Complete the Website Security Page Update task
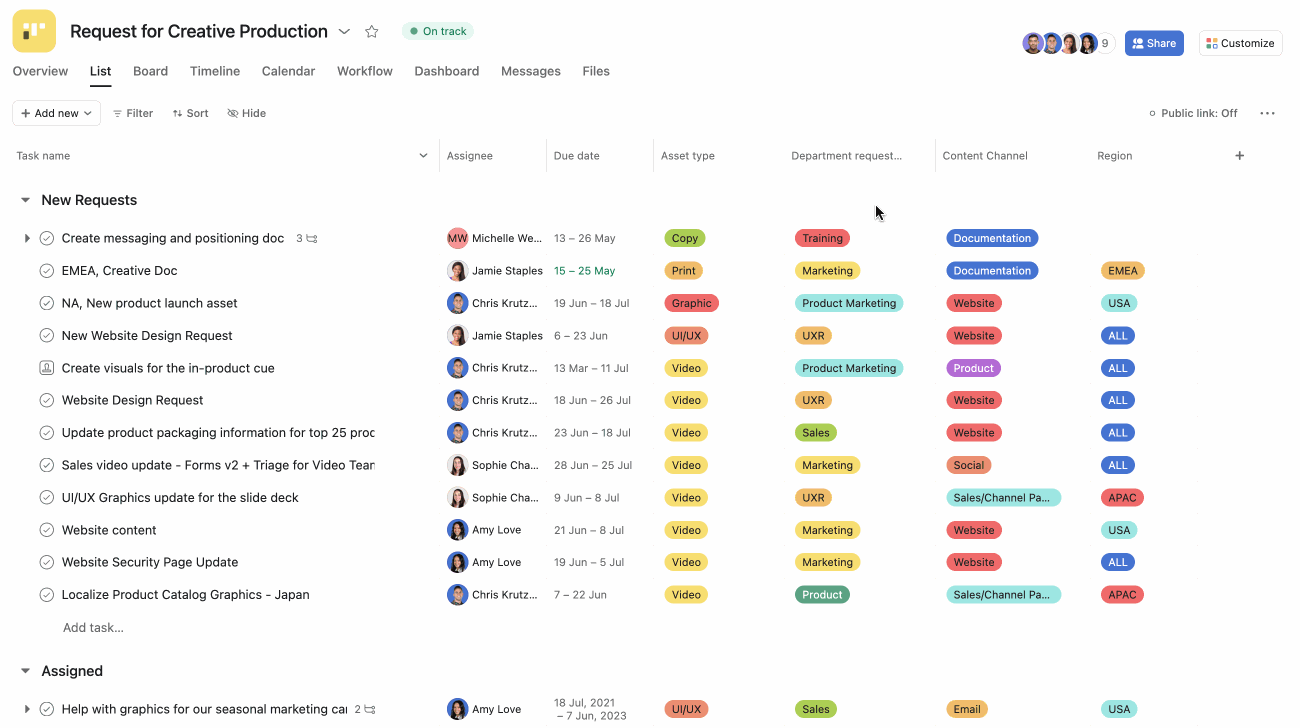 [x=46, y=562]
